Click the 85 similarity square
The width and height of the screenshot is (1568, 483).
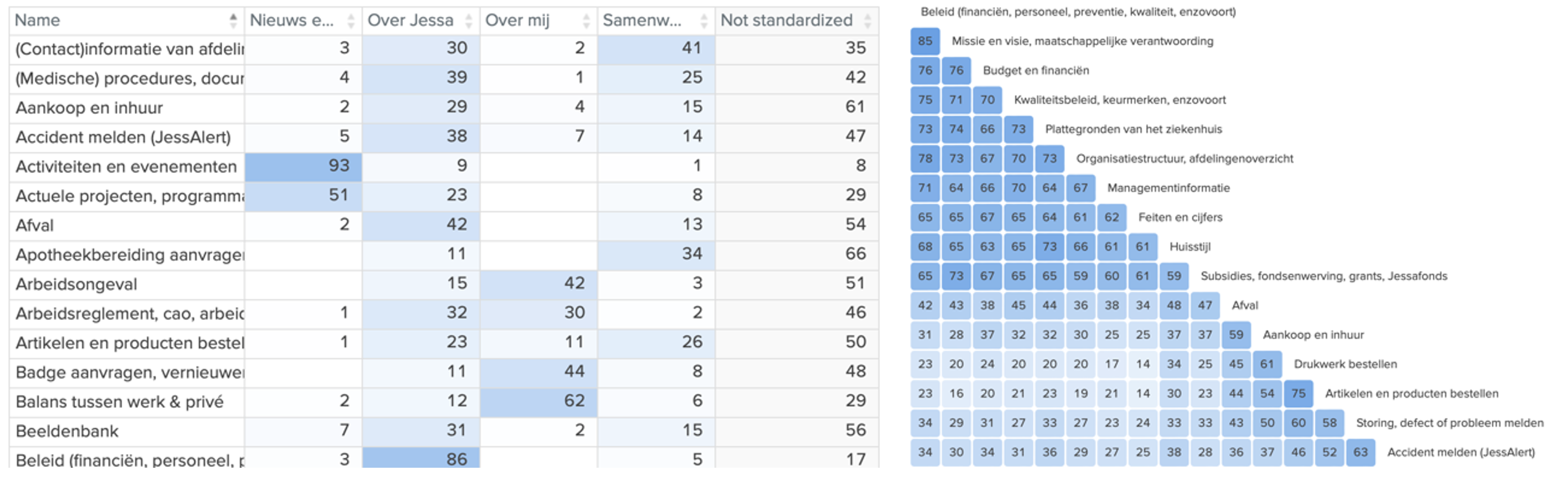point(925,42)
